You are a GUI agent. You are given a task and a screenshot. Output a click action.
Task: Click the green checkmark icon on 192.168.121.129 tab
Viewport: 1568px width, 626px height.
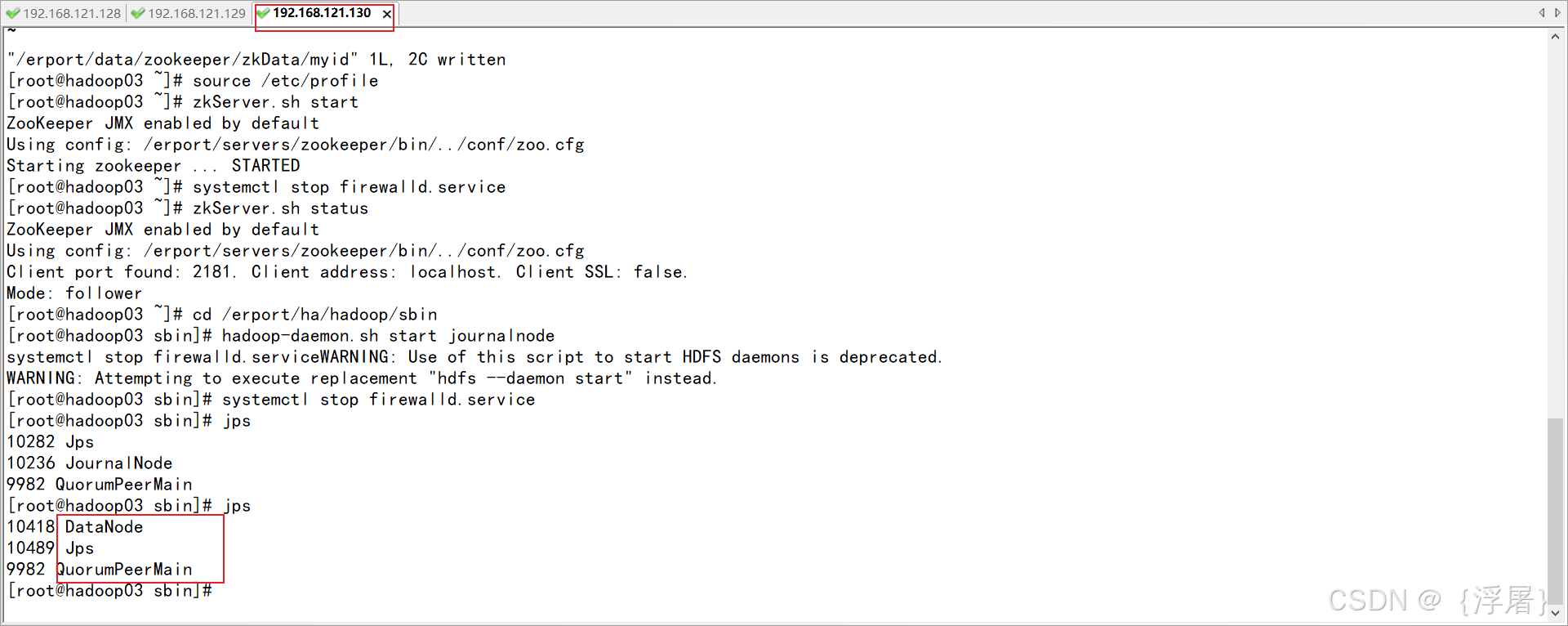point(136,13)
